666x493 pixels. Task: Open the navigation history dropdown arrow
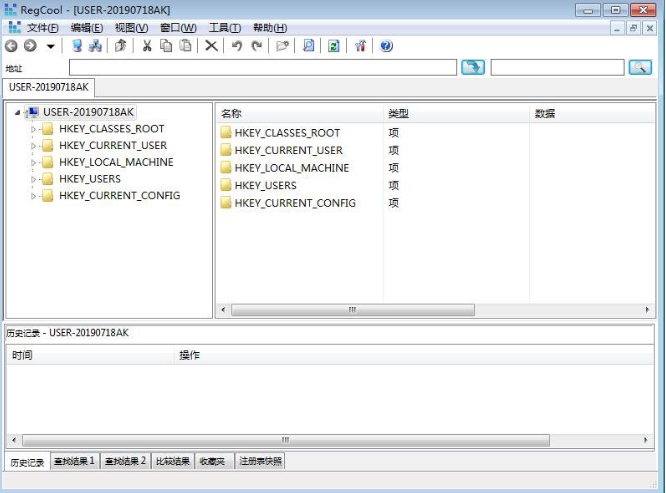(x=51, y=46)
